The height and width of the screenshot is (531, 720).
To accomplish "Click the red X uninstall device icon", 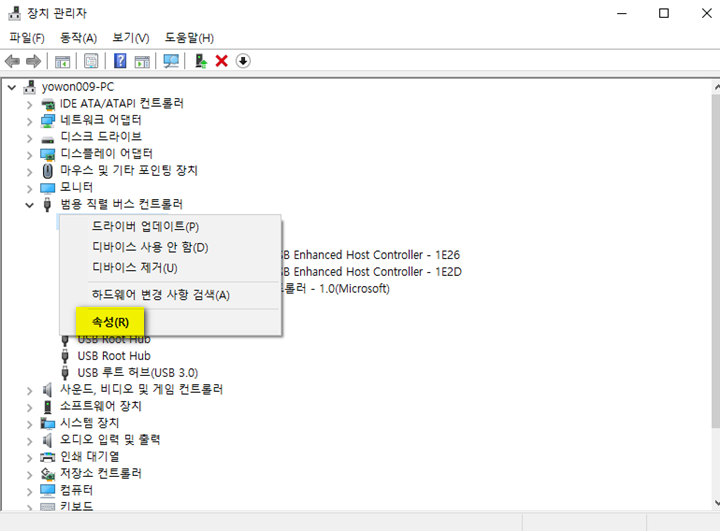I will point(222,61).
